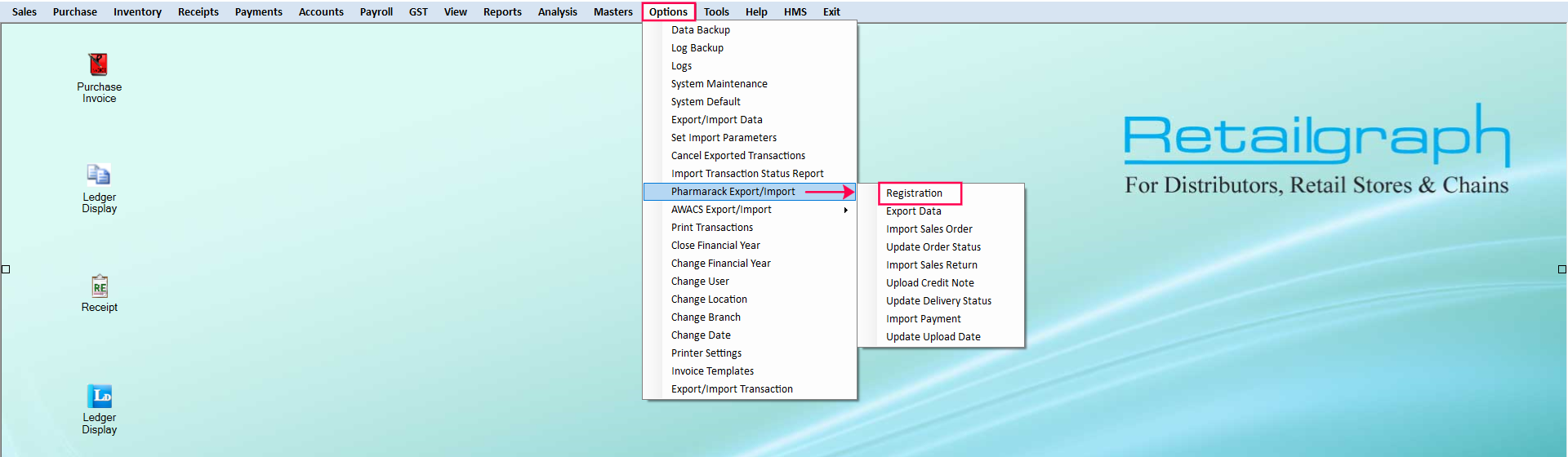The image size is (1568, 457).
Task: Select Update Delivery Status entry
Action: point(938,301)
